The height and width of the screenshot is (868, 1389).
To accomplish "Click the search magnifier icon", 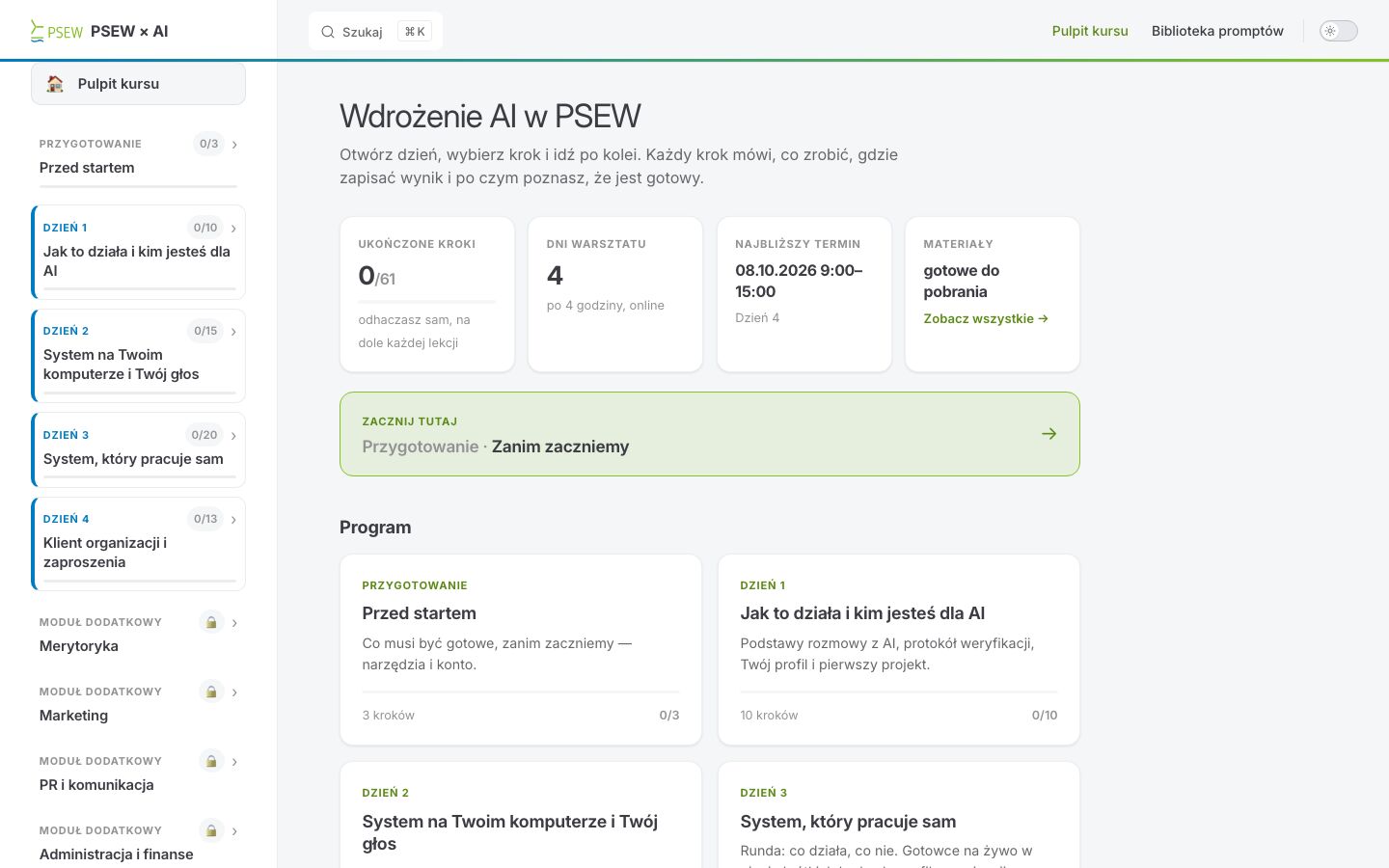I will pos(328,32).
